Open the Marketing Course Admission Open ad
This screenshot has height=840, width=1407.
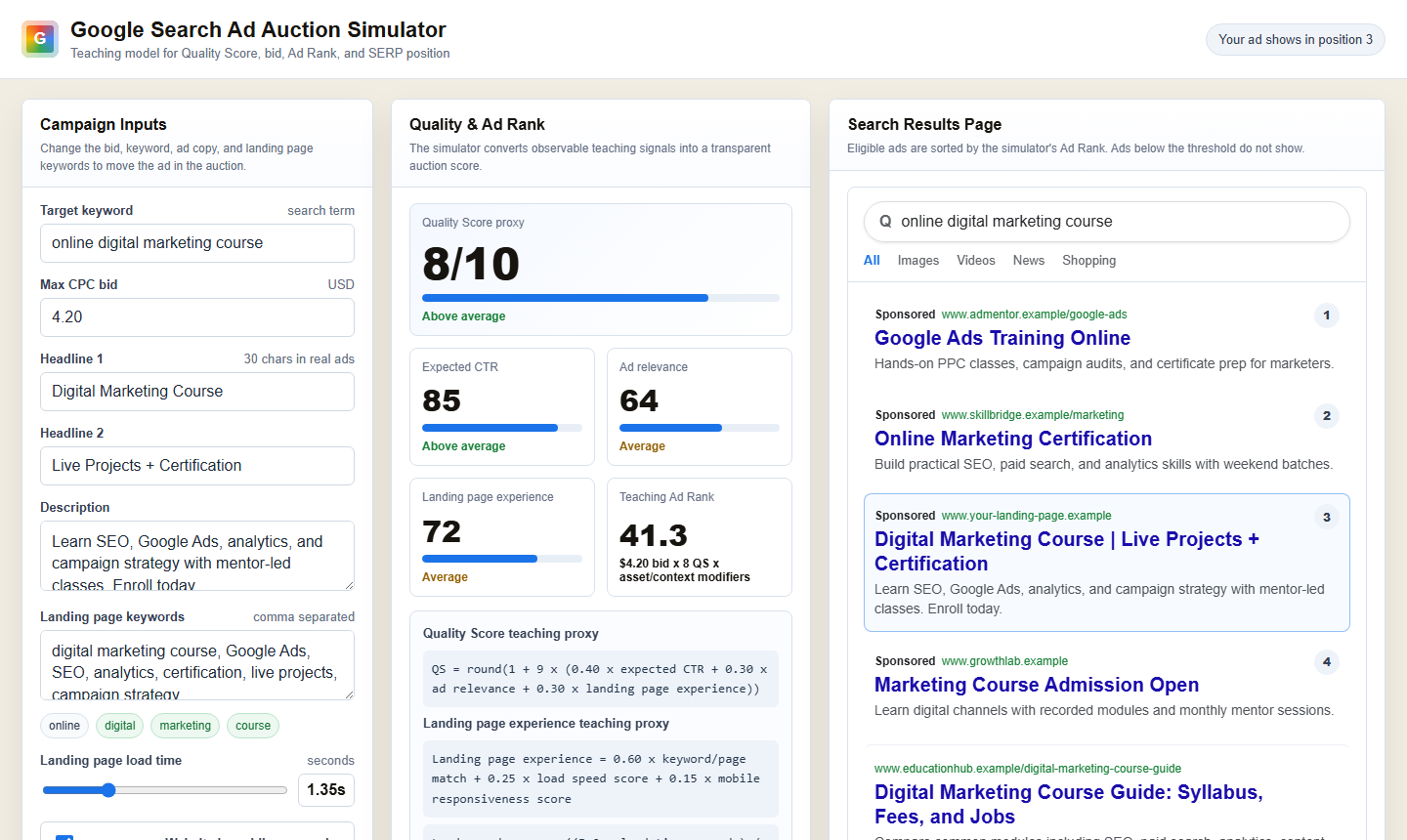coord(1037,685)
